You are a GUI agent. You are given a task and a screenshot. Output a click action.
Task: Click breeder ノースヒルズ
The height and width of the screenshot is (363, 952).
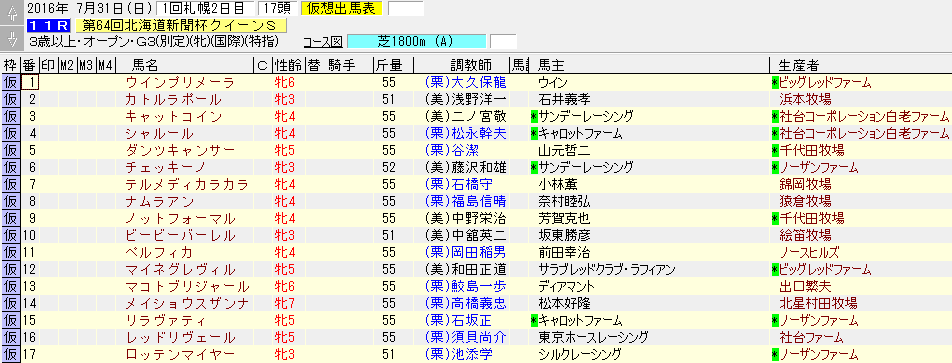809,253
